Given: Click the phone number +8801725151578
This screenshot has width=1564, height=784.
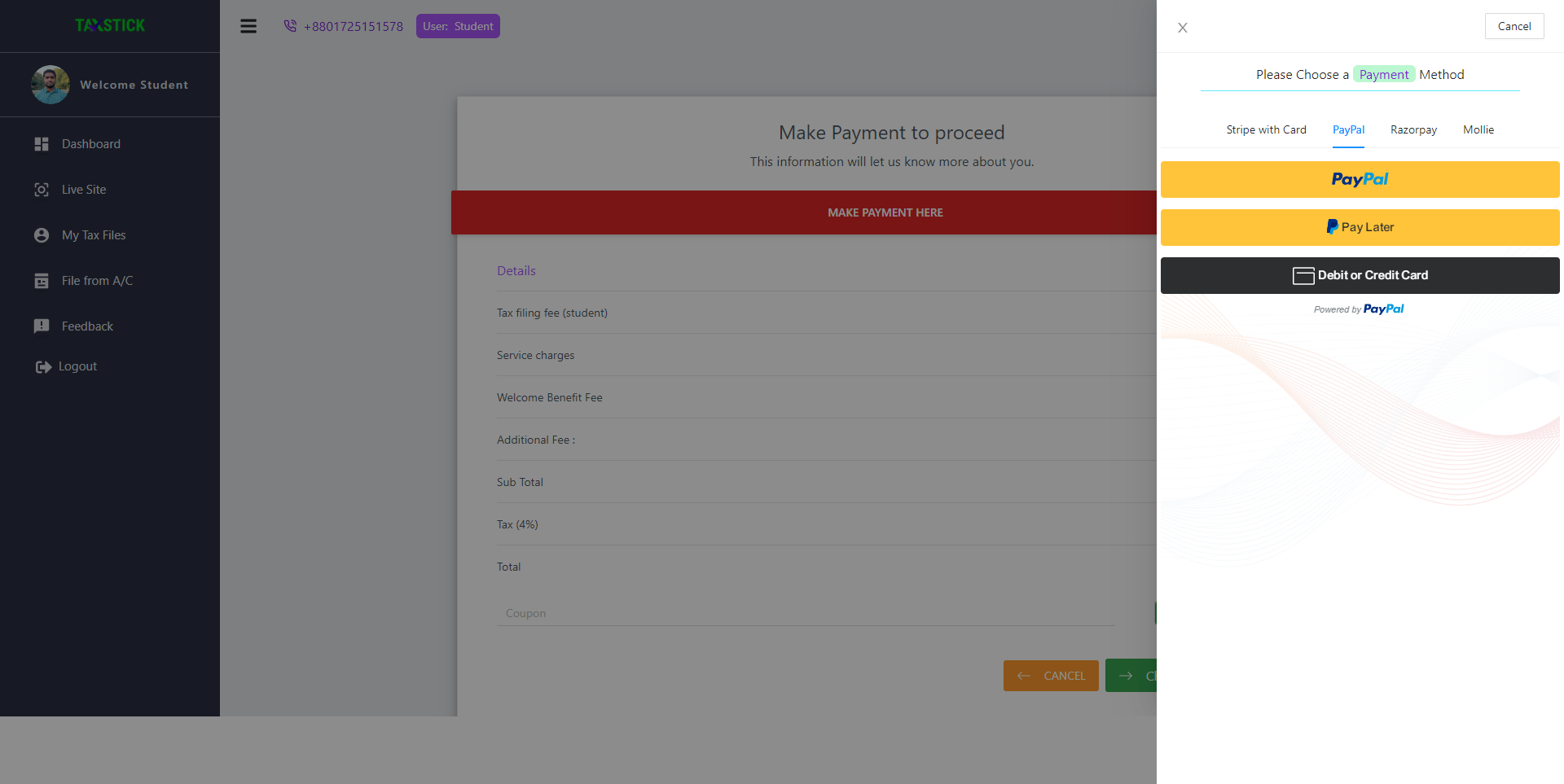Looking at the screenshot, I should 354,27.
